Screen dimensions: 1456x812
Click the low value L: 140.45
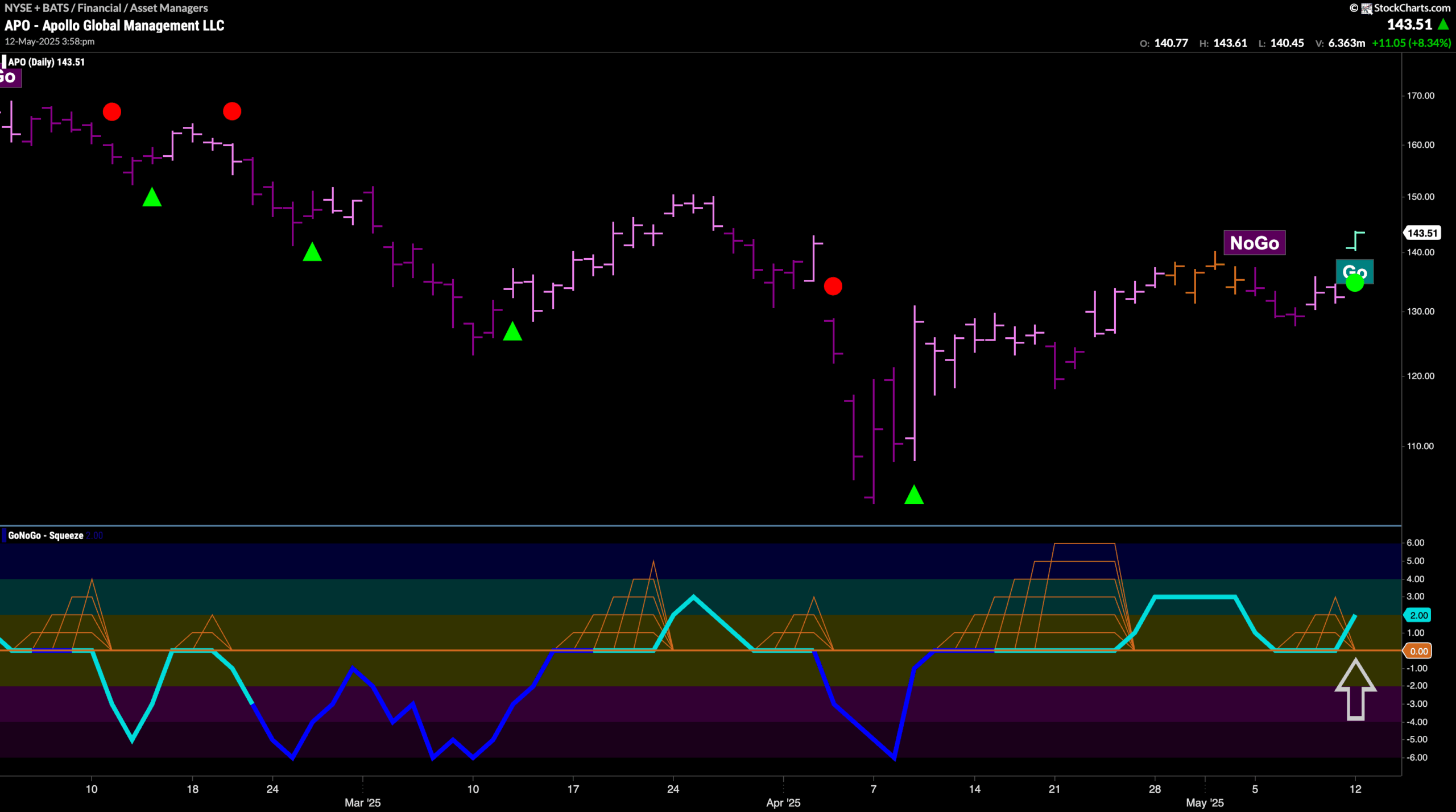1281,43
